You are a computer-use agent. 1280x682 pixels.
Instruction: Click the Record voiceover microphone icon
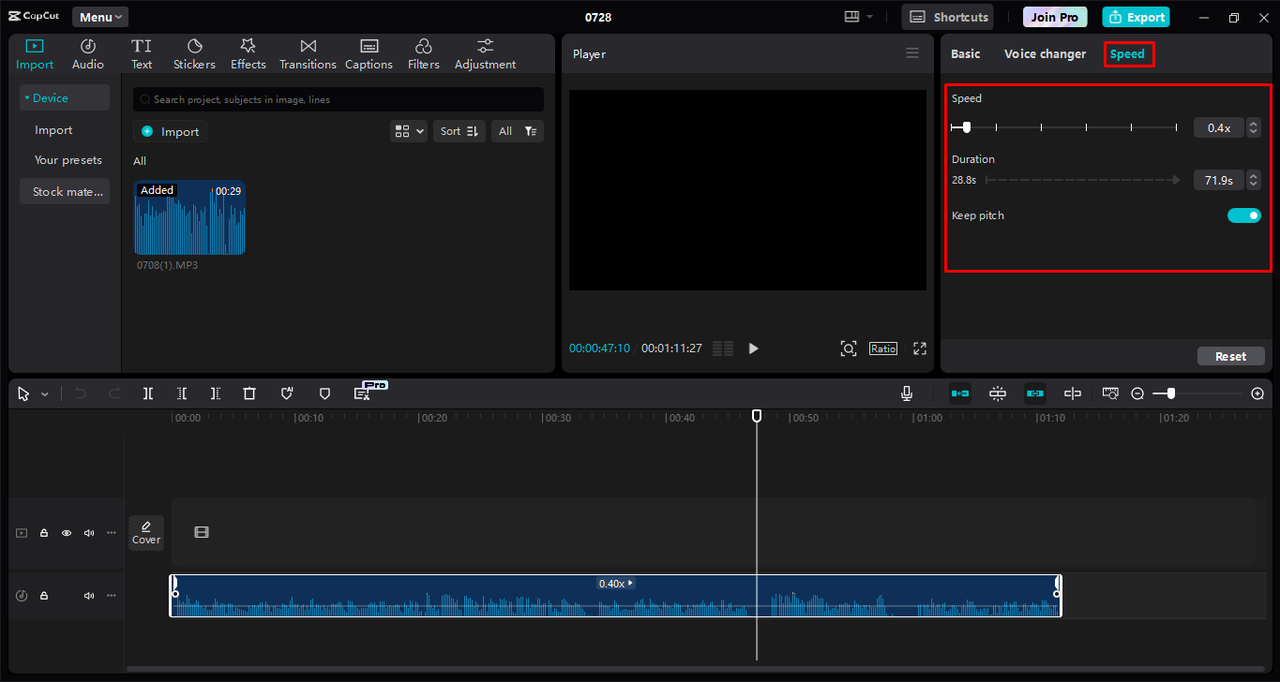[907, 394]
